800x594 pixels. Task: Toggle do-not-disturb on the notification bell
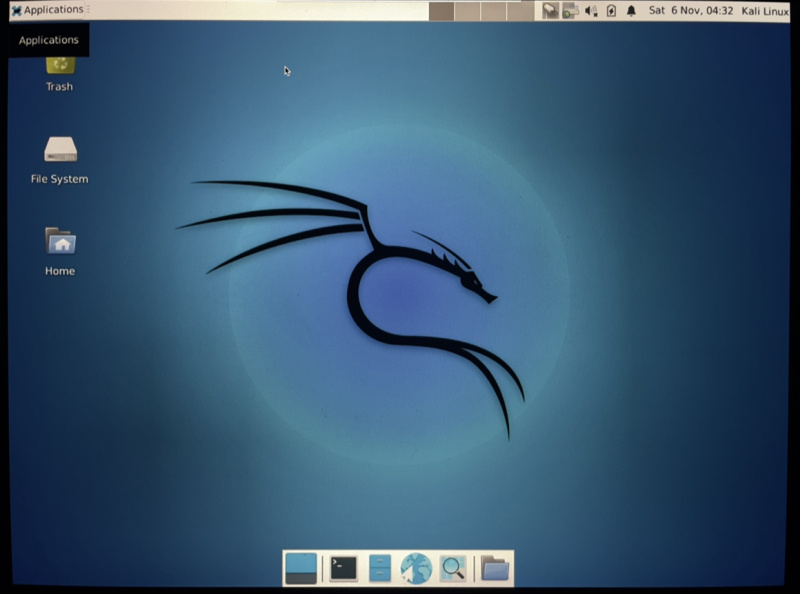click(631, 10)
